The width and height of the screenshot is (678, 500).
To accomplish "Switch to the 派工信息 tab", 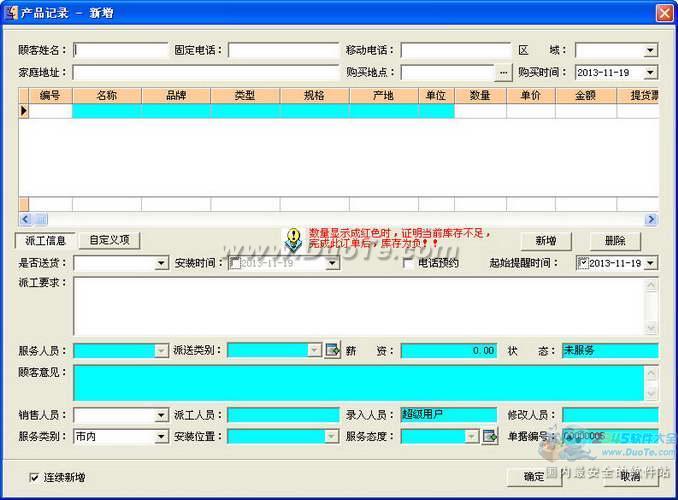I will pyautogui.click(x=45, y=240).
